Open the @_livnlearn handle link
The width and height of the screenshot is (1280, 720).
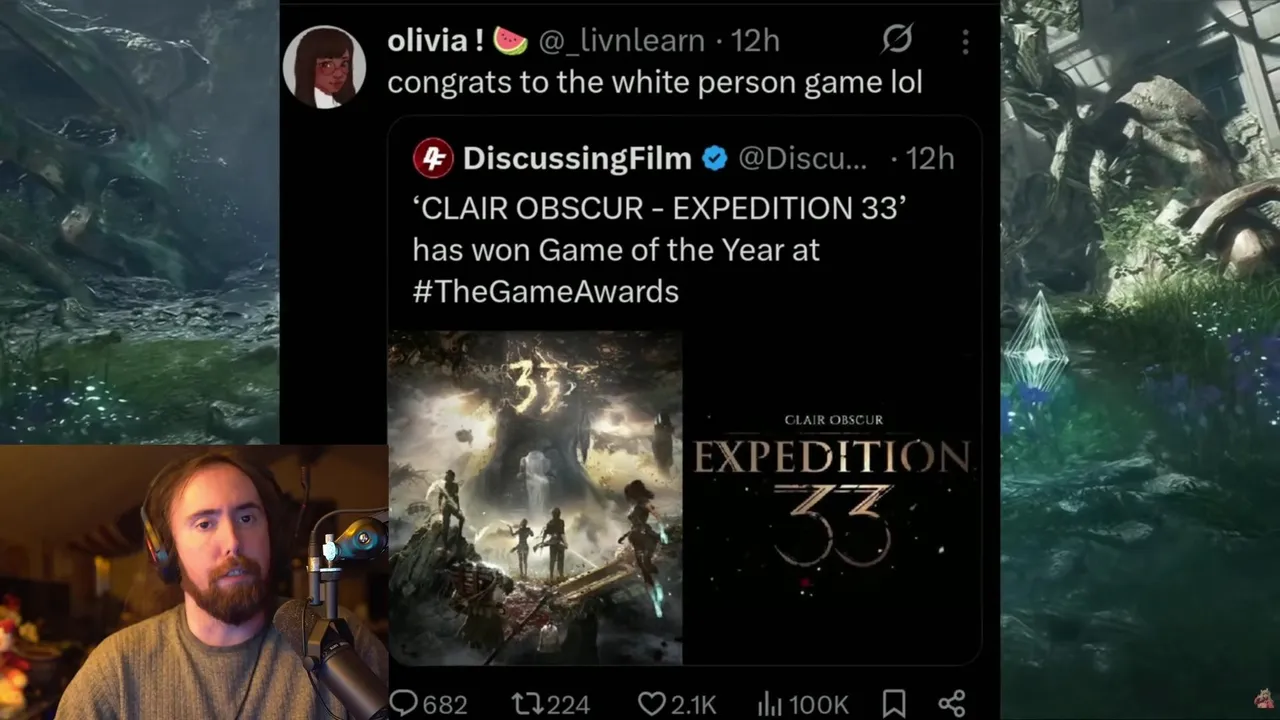point(623,40)
